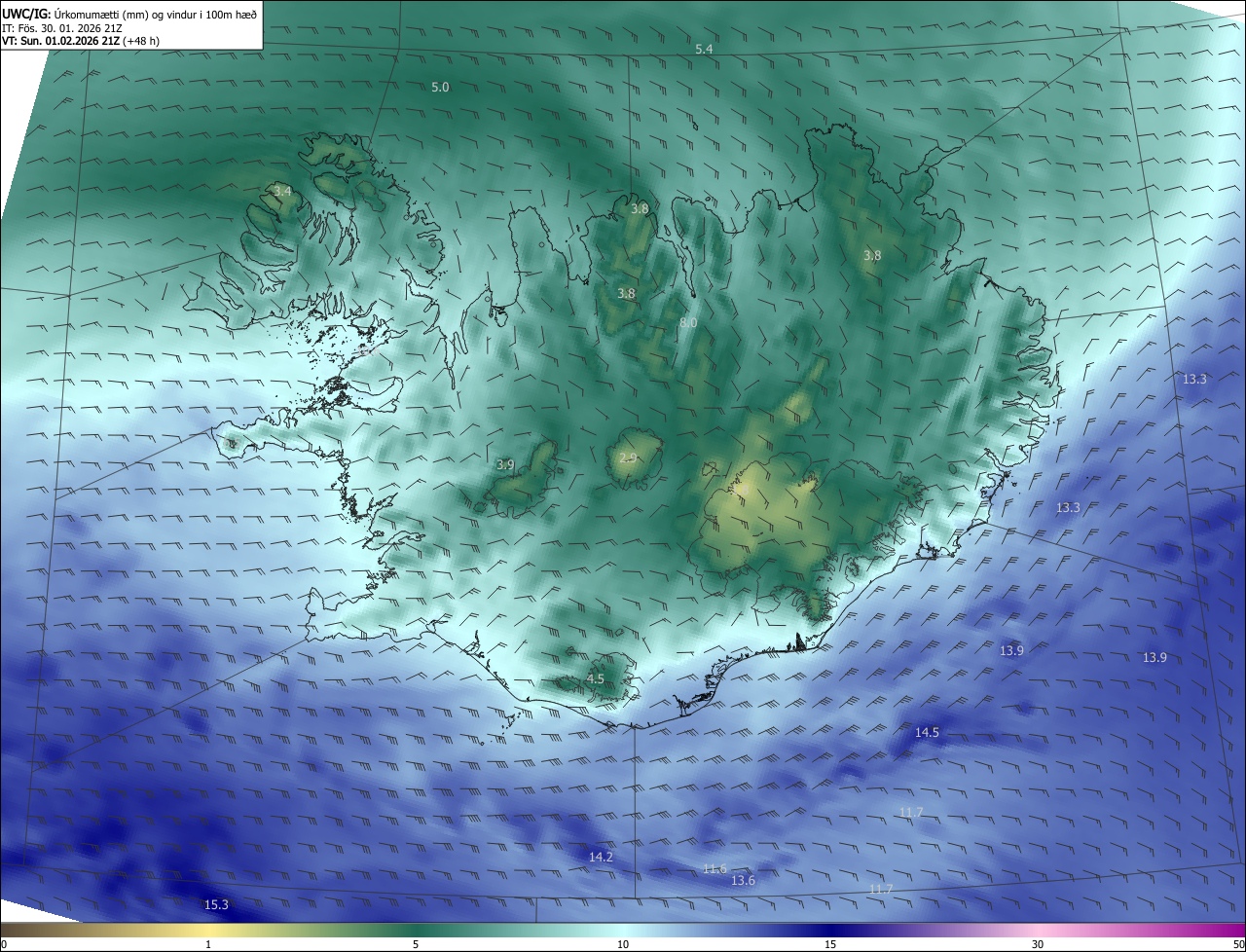
Task: Click the '5' tick on the color scale
Action: 416,944
